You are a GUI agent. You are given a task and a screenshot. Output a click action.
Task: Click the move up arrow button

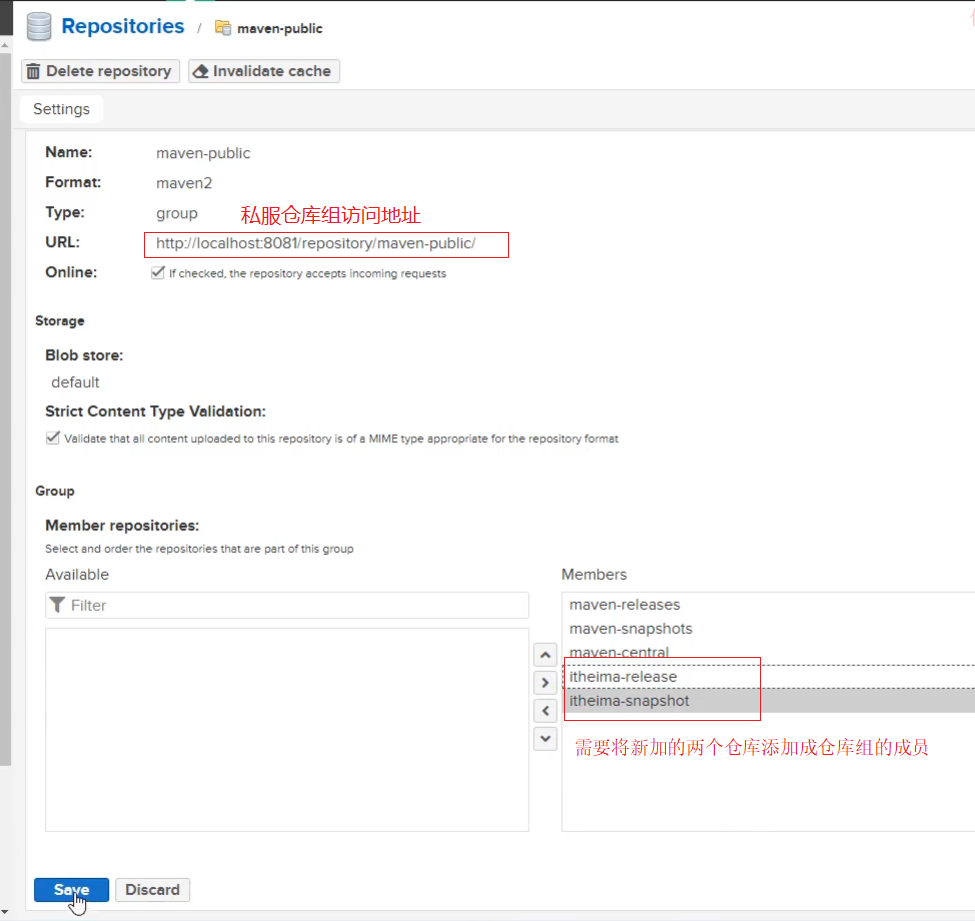coord(545,656)
